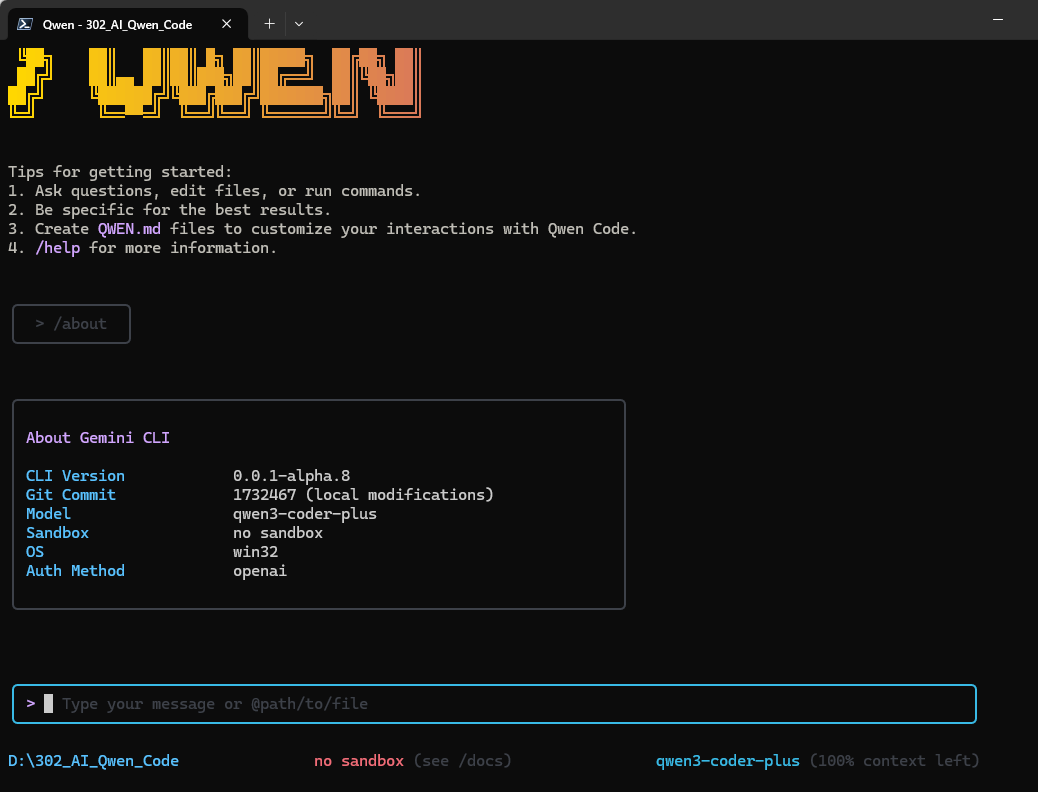
Task: Click the QWEN.md filename in tips
Action: pos(129,229)
